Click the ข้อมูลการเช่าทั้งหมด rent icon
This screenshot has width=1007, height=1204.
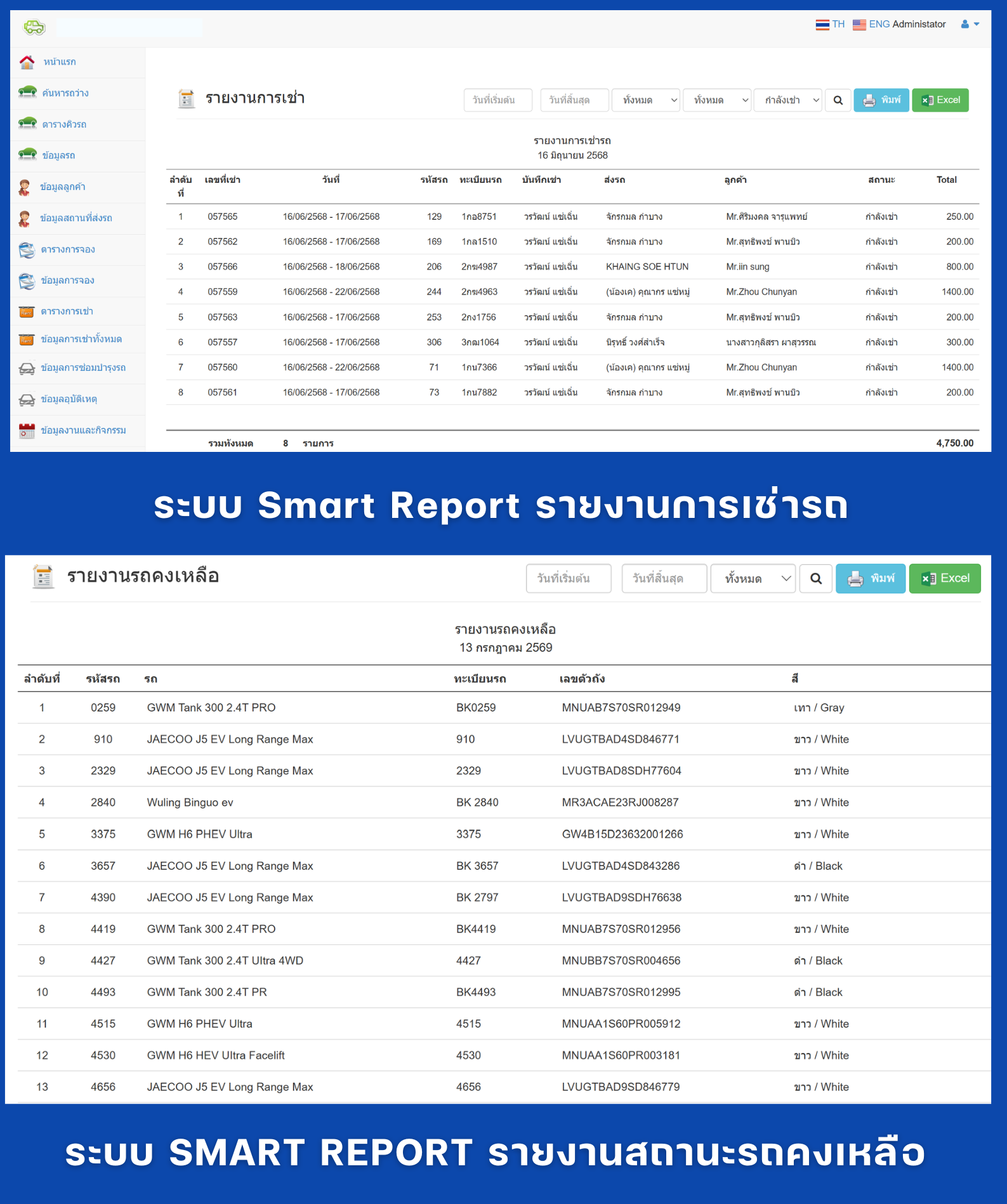[26, 340]
